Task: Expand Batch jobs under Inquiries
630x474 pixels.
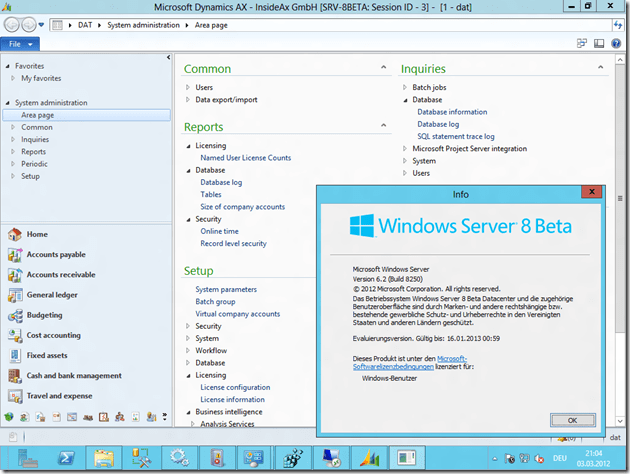Action: 405,87
